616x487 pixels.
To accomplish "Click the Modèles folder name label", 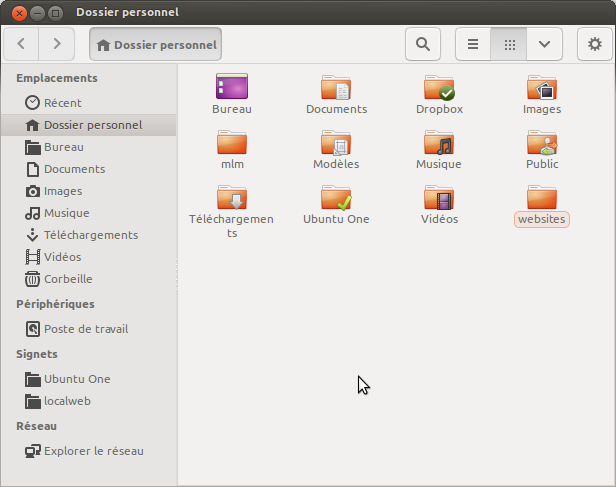I will (x=336, y=164).
